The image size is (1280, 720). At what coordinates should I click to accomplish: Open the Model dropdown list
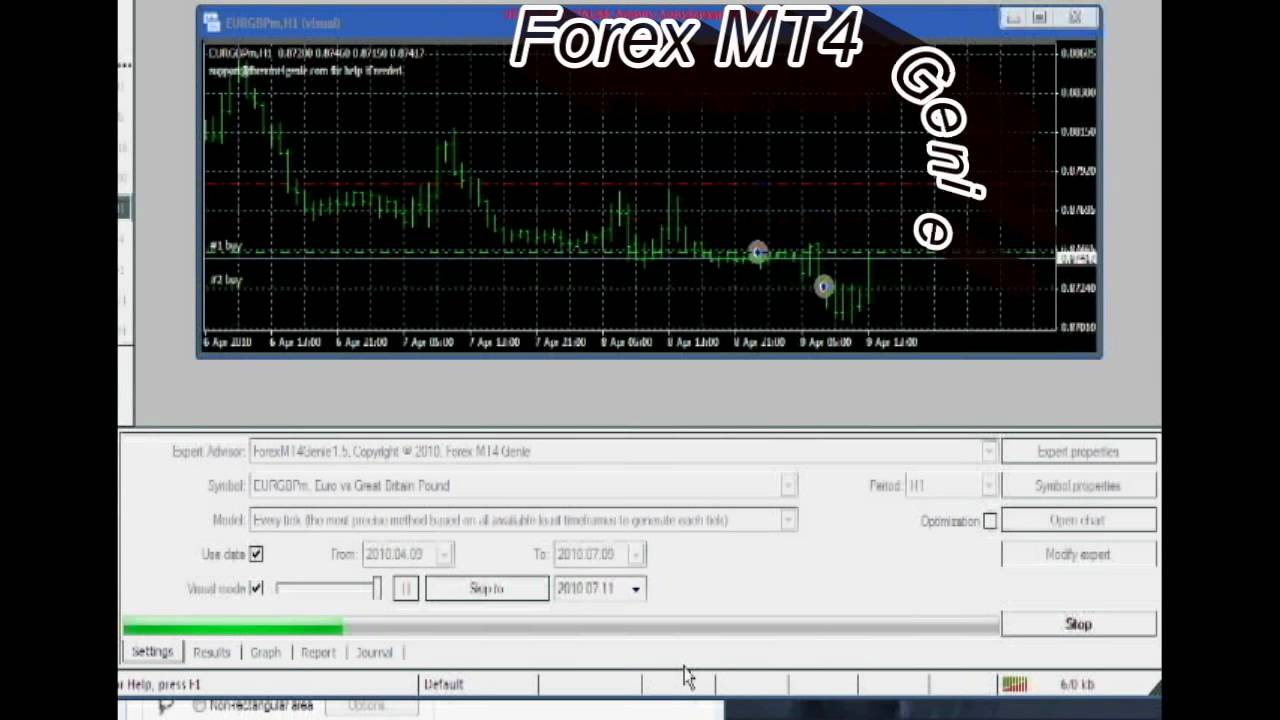(x=788, y=520)
